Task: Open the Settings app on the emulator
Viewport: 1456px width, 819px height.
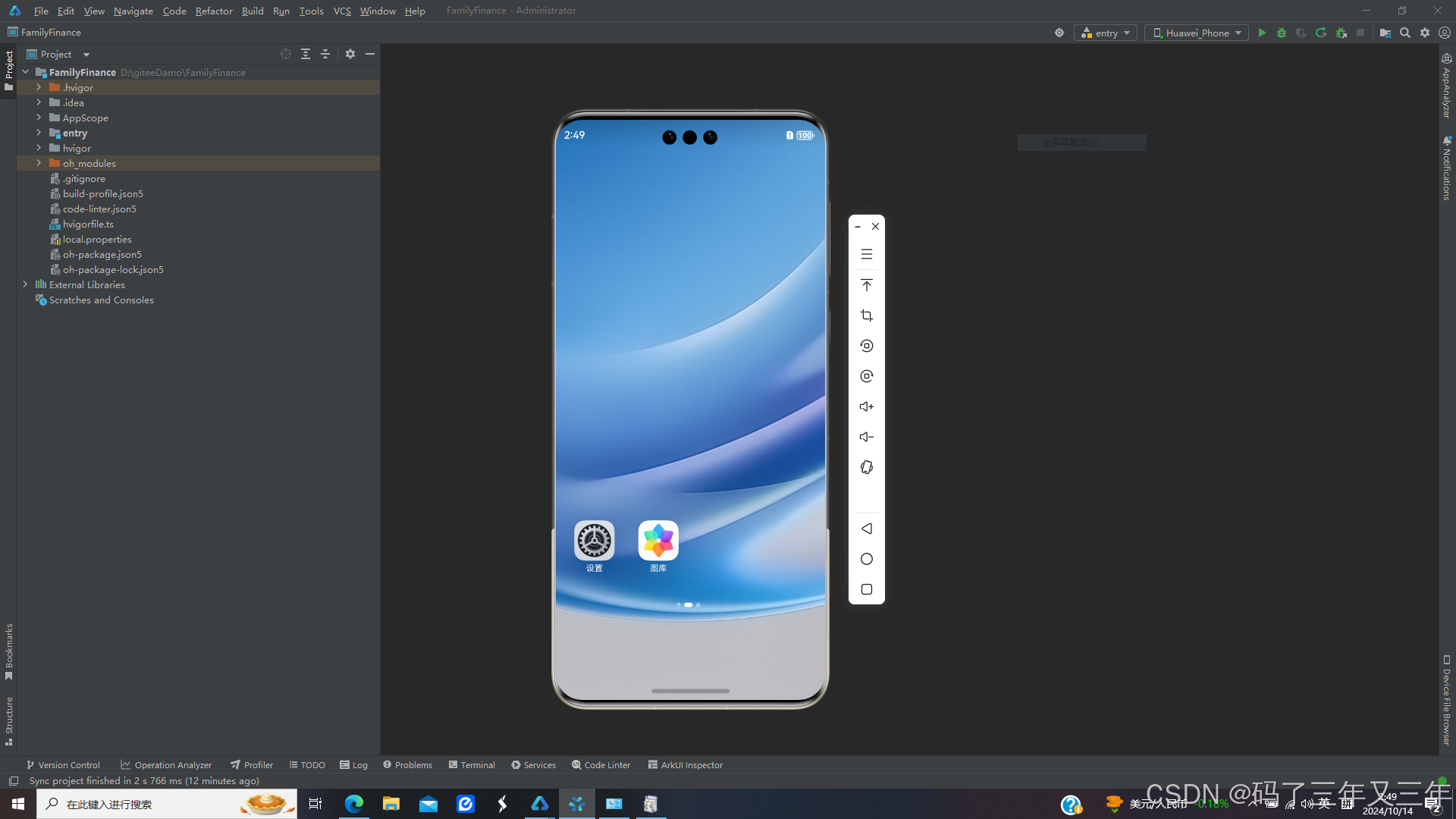Action: pyautogui.click(x=594, y=541)
